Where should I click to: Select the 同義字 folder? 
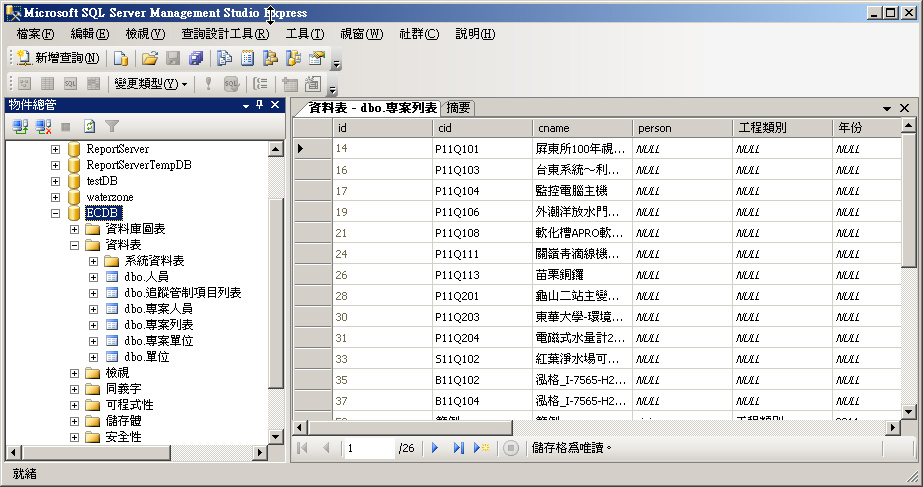124,389
